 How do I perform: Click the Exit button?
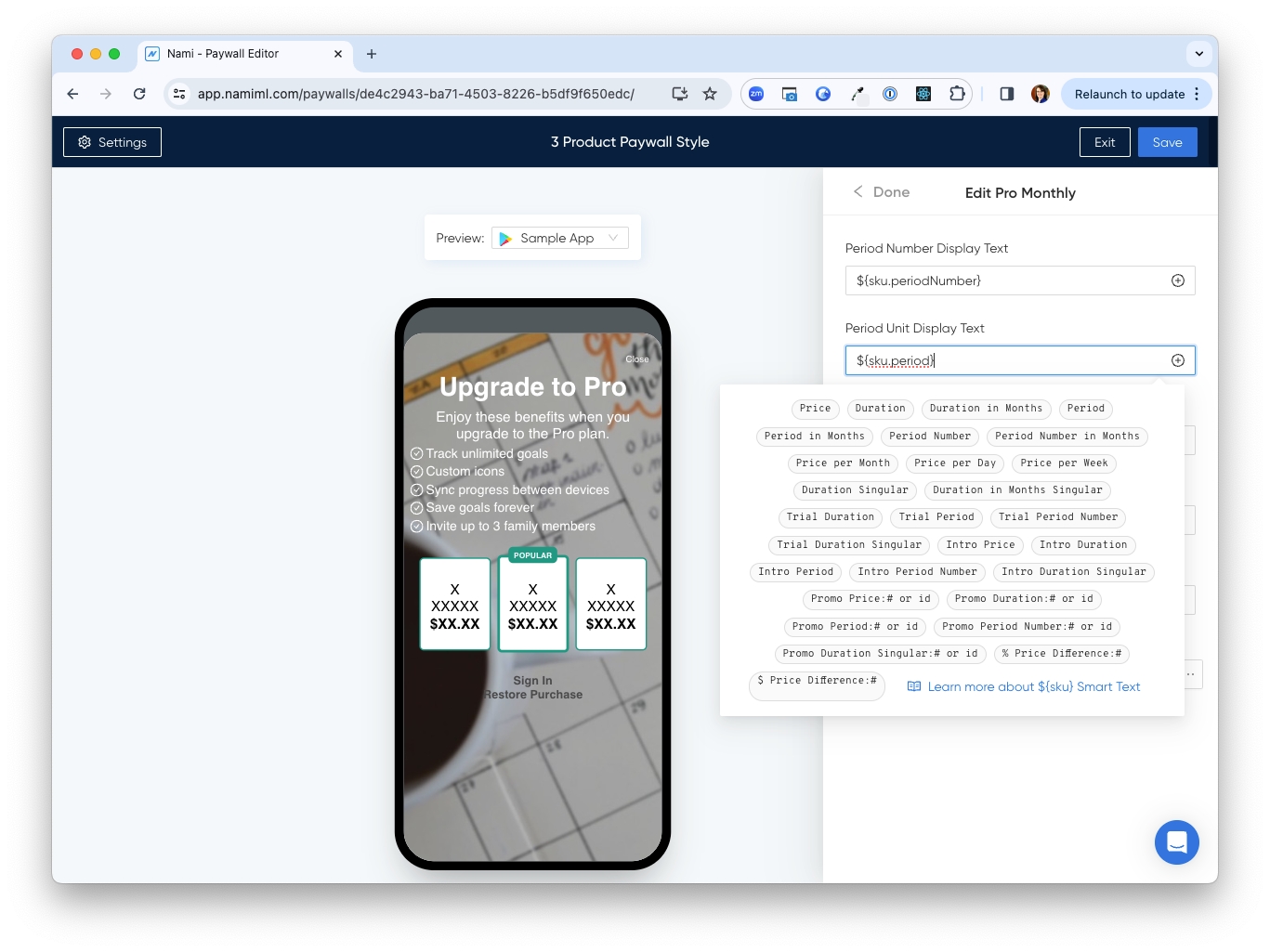pos(1105,142)
